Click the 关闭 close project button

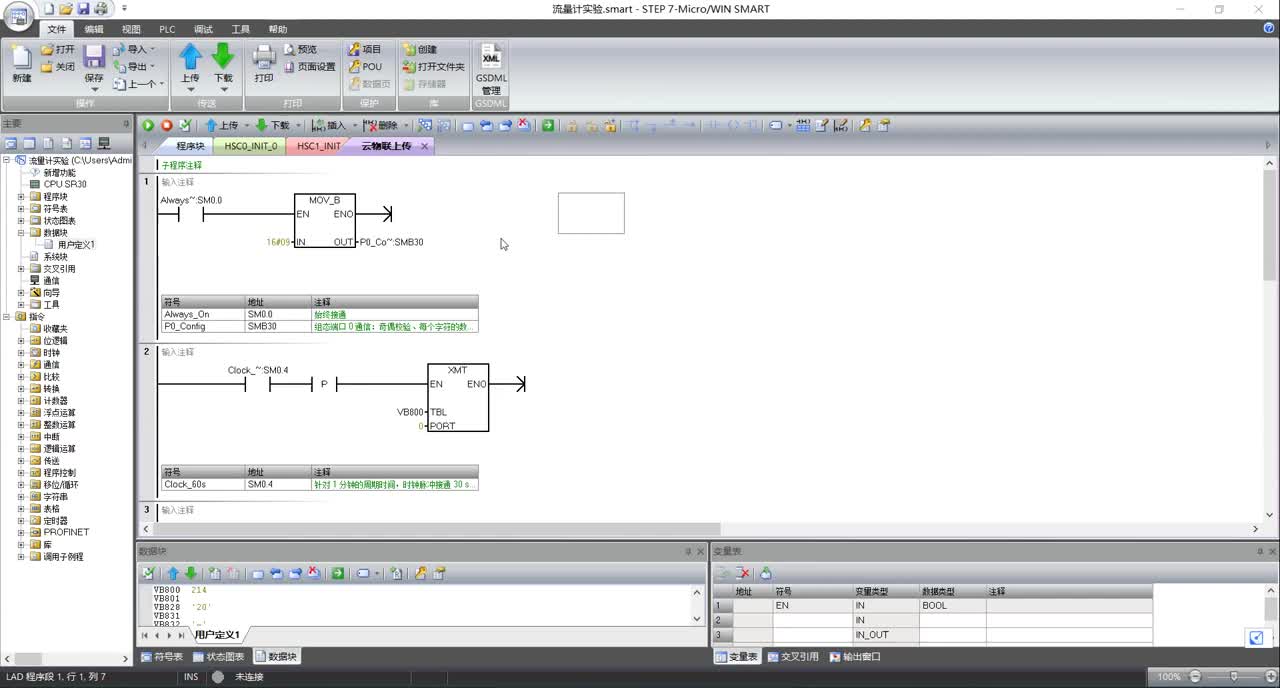click(58, 66)
